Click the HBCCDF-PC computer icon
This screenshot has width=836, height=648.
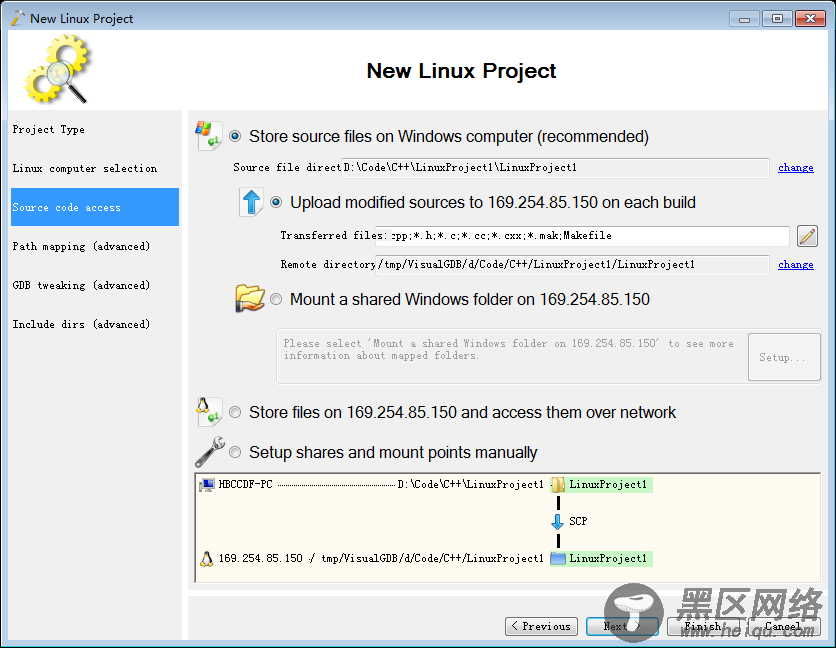(206, 485)
